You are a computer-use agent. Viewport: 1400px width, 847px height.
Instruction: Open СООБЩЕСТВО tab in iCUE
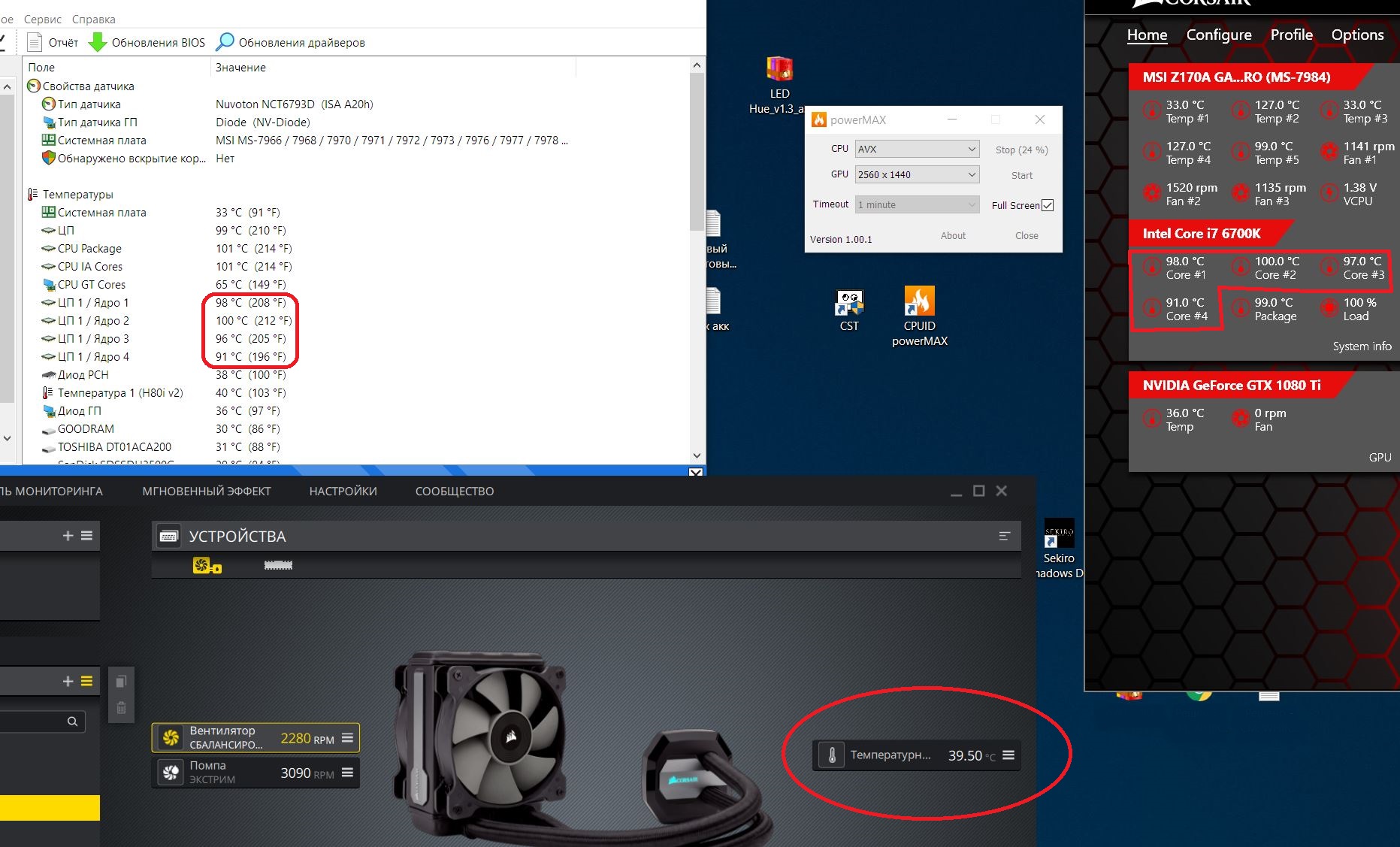[455, 491]
